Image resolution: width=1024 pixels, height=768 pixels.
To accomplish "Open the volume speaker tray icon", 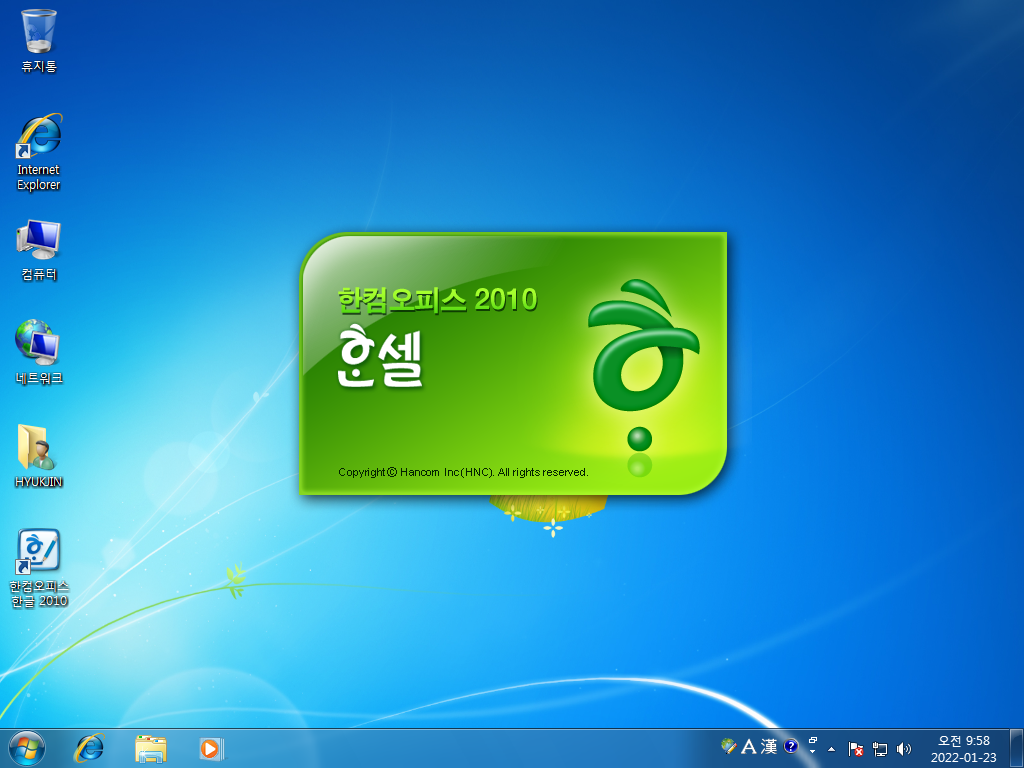I will pyautogui.click(x=904, y=749).
